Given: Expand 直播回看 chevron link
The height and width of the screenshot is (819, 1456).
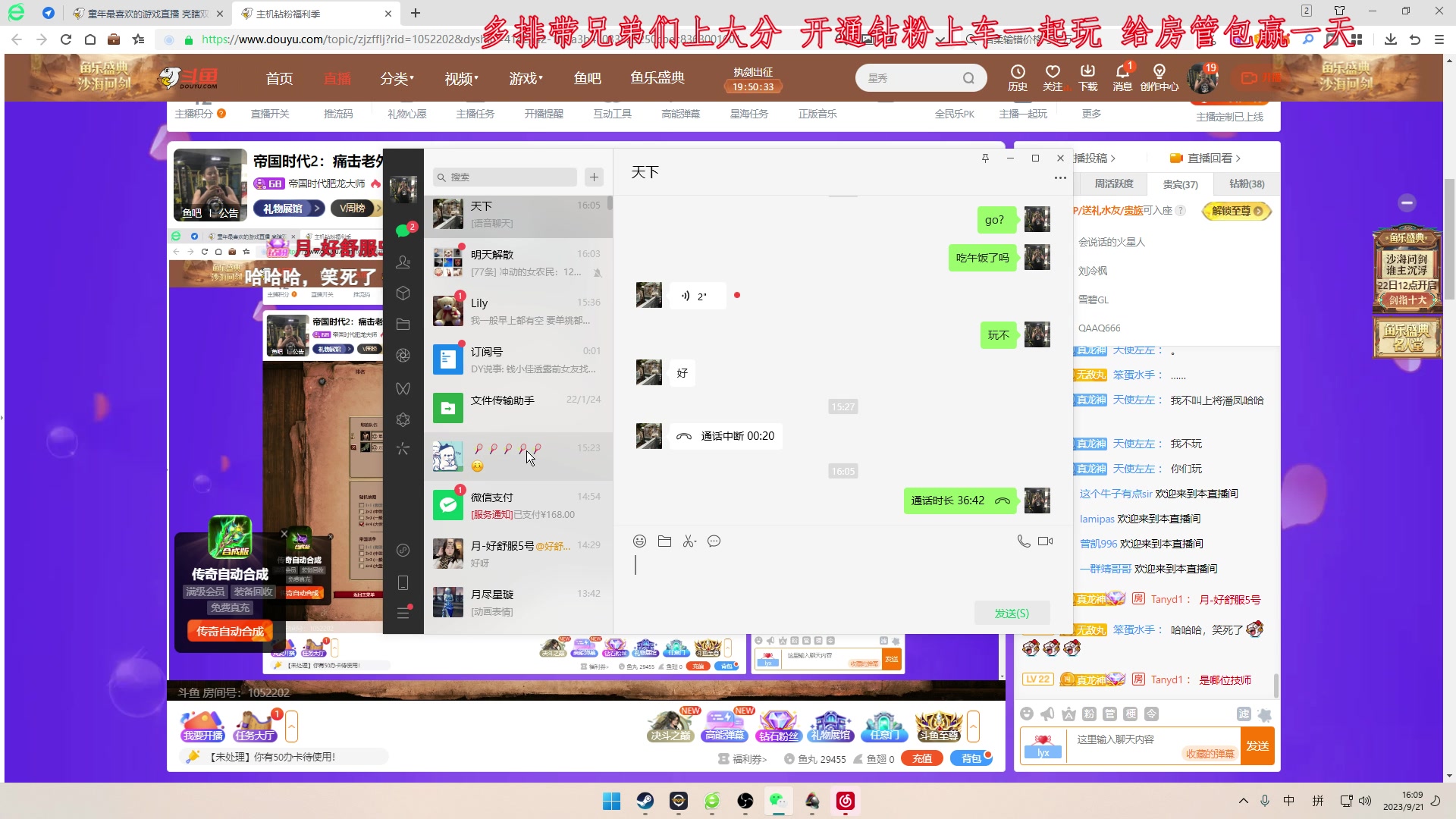Looking at the screenshot, I should click(1204, 158).
